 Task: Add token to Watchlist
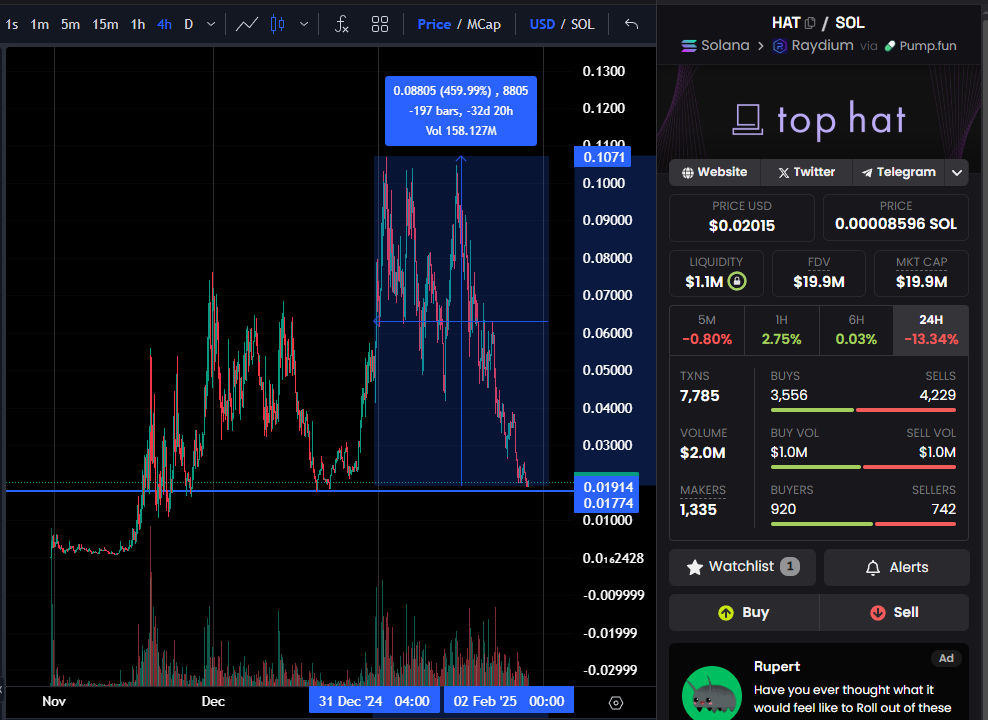(742, 567)
